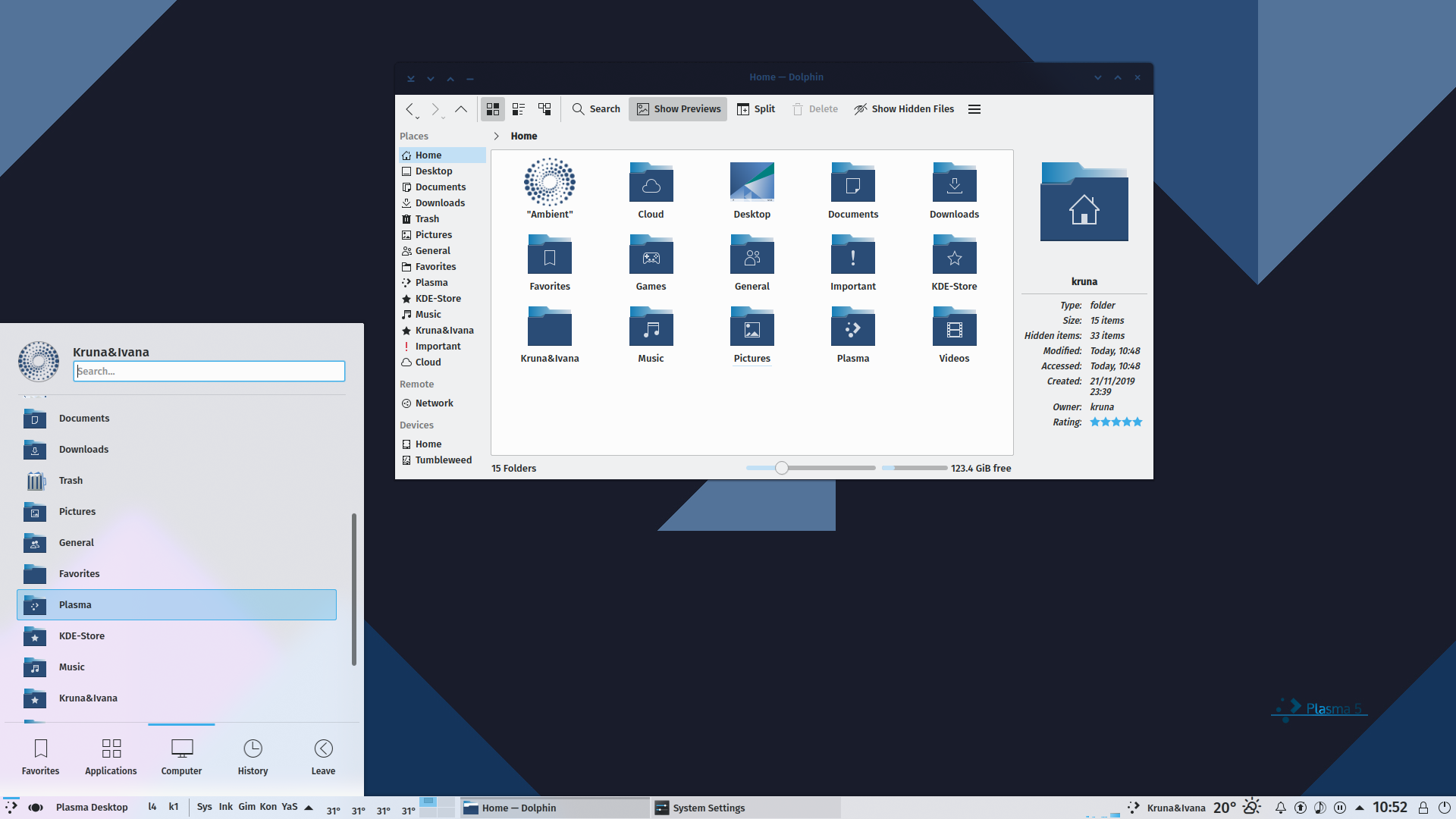Click the Home breadcrumb label
This screenshot has width=1456, height=819.
click(523, 136)
